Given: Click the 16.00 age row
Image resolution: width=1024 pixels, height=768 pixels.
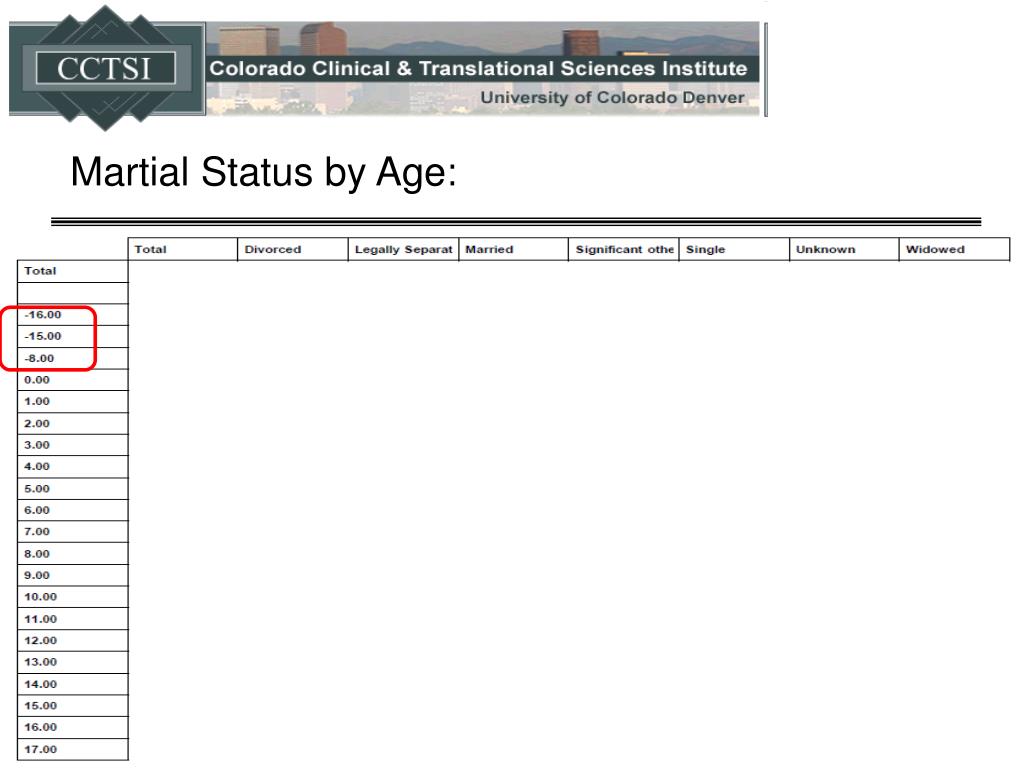Looking at the screenshot, I should pos(72,728).
